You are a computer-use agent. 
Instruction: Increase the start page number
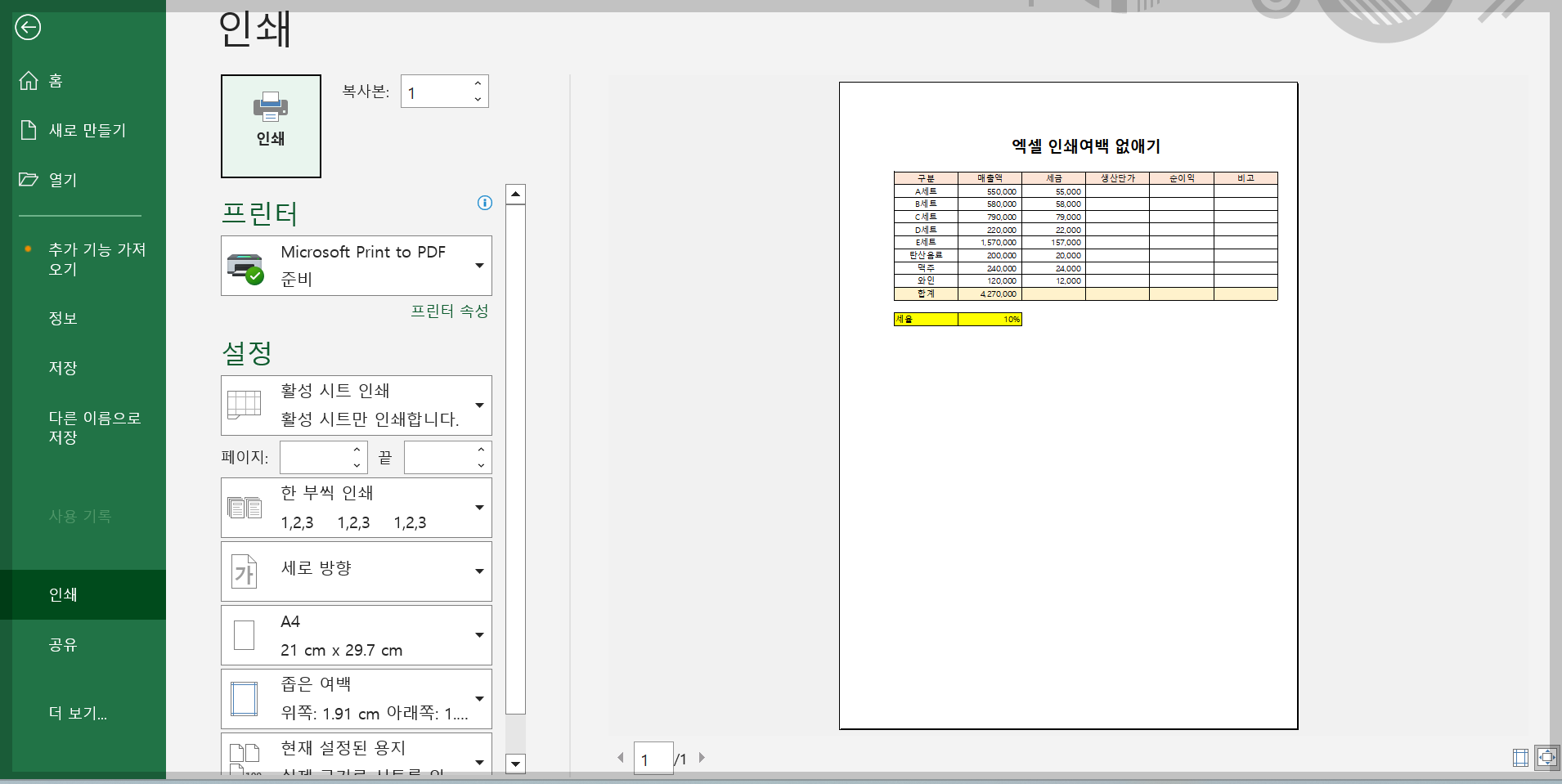tap(357, 450)
